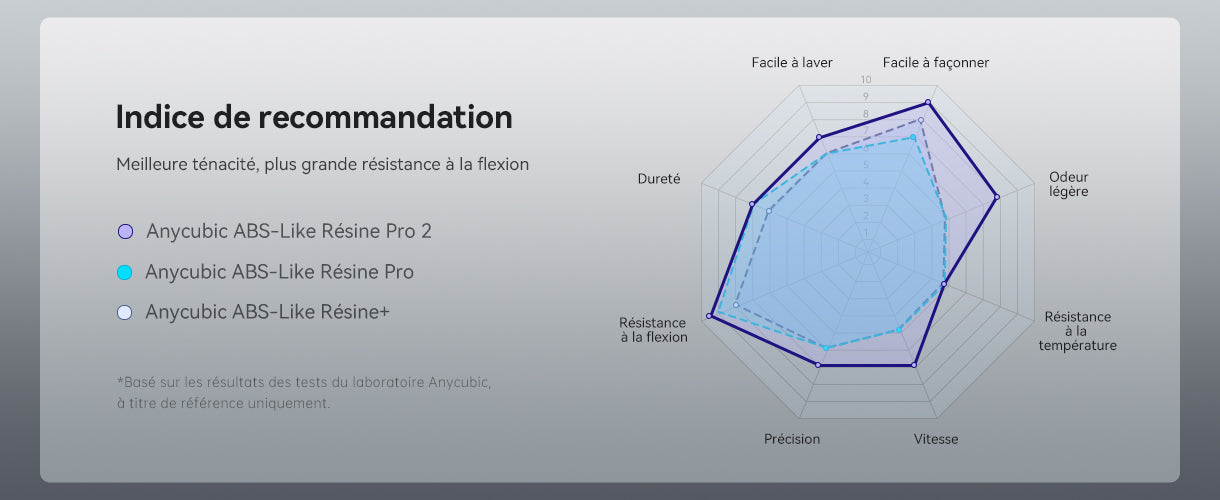Click the cyan Résine Pro legend circle
Viewport: 1220px width, 500px height.
click(x=125, y=272)
